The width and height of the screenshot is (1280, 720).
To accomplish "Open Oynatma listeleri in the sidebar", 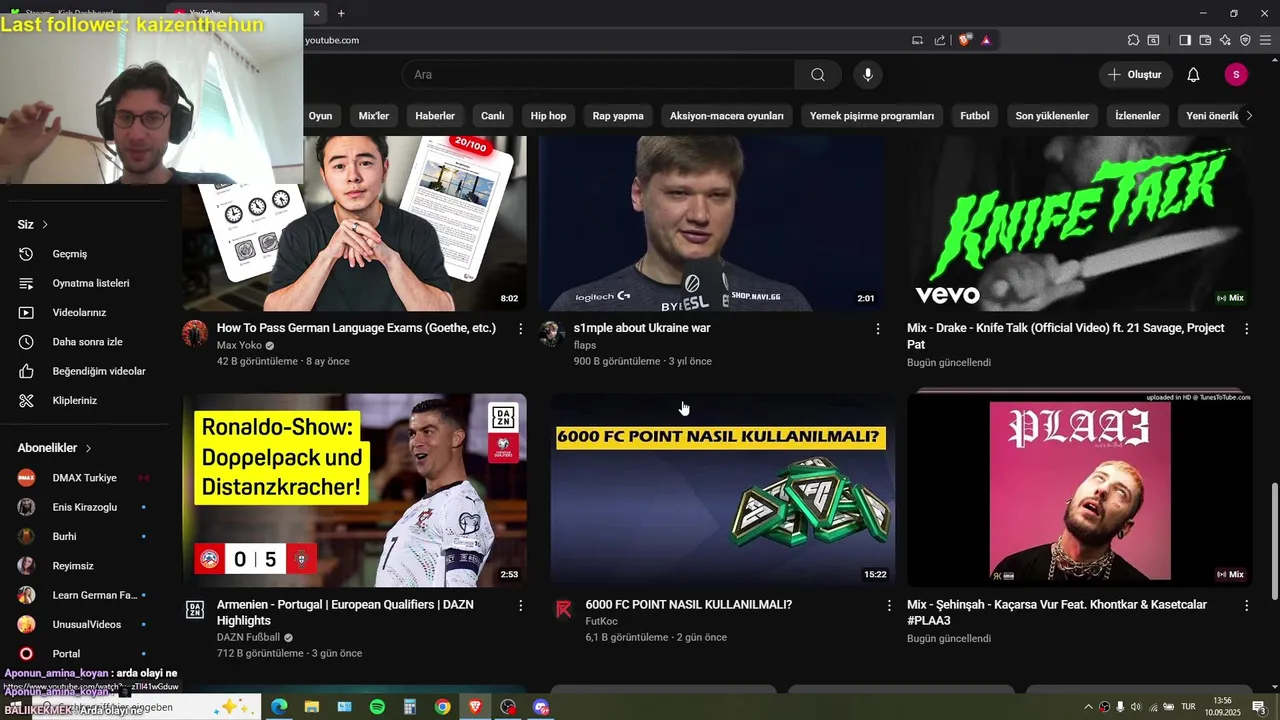I will [90, 283].
